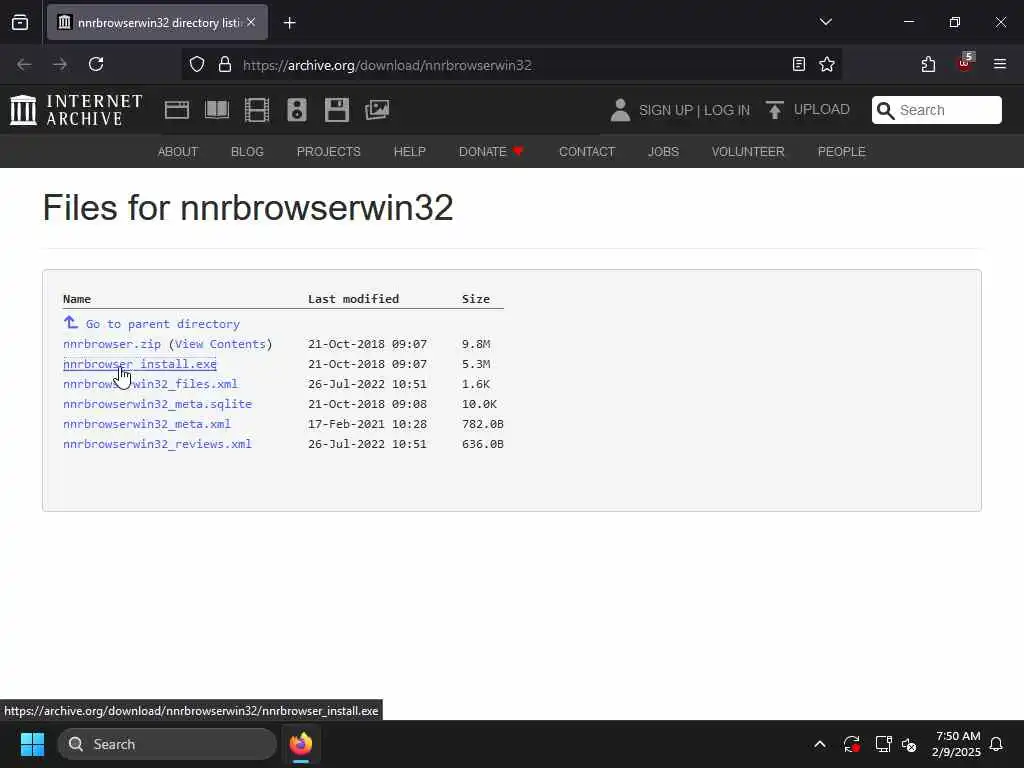Click the 9.8M size value
The image size is (1024, 768).
pyautogui.click(x=476, y=344)
